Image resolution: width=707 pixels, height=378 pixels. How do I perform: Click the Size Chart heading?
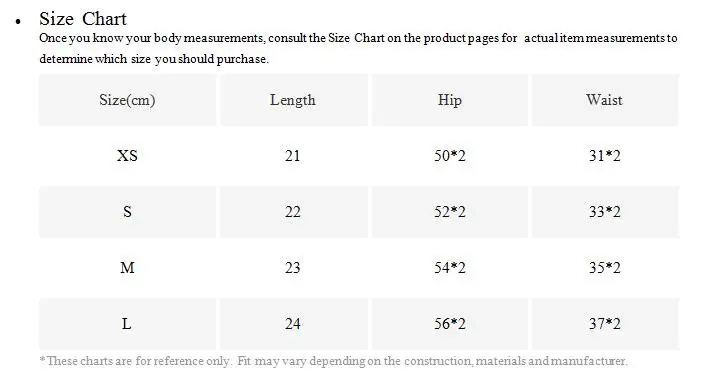[x=83, y=19]
